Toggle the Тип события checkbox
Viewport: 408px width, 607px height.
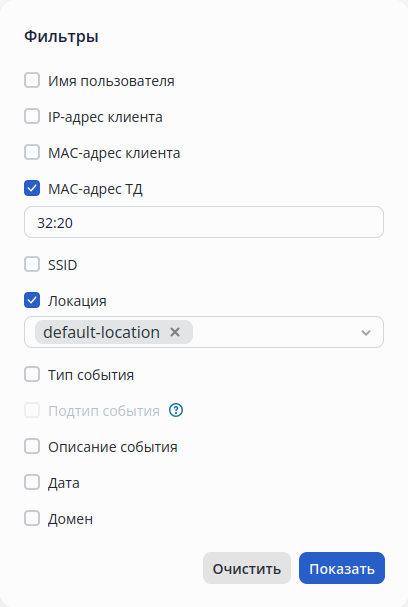click(32, 375)
